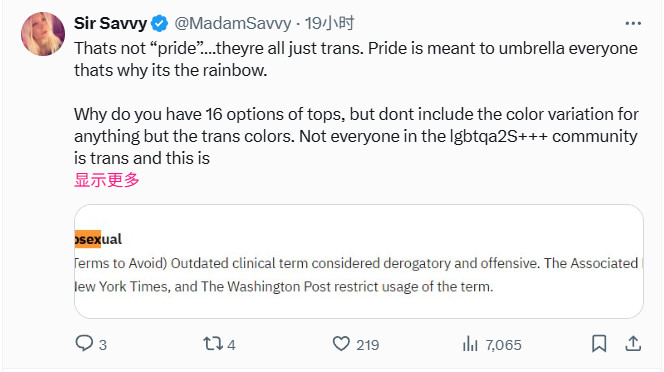This screenshot has height=372, width=664.
Task: Click the retweet count 4
Action: coord(231,345)
